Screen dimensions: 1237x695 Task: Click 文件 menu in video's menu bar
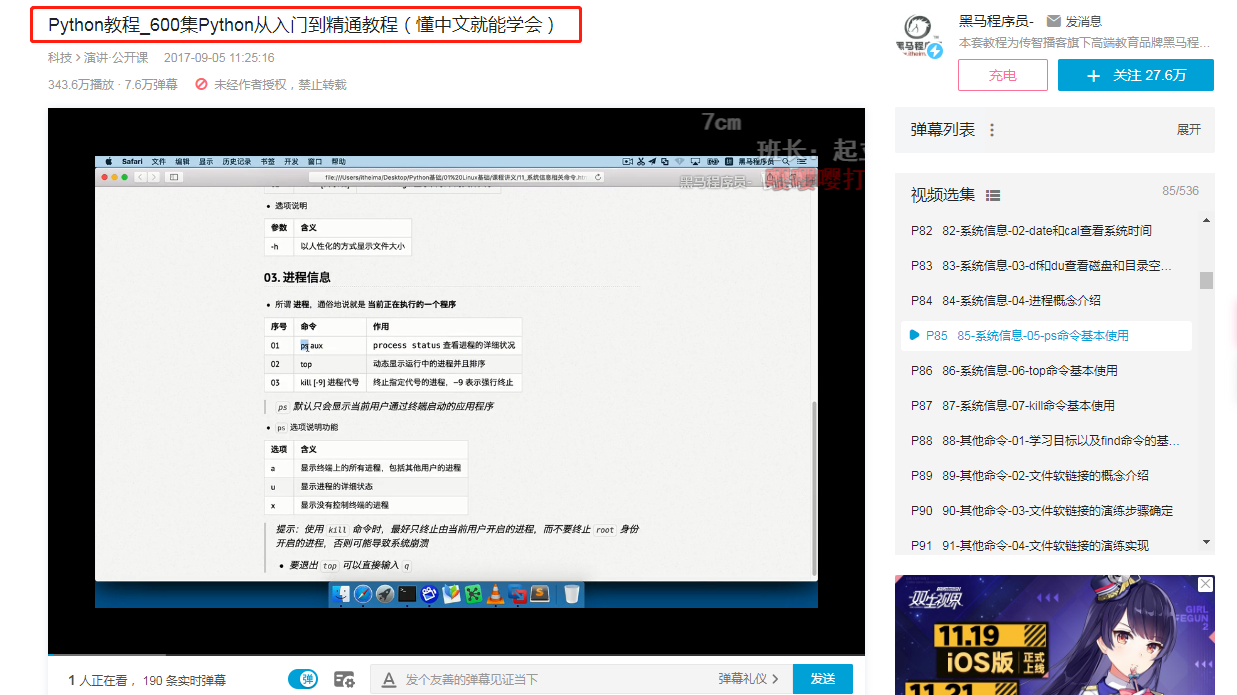pyautogui.click(x=159, y=161)
